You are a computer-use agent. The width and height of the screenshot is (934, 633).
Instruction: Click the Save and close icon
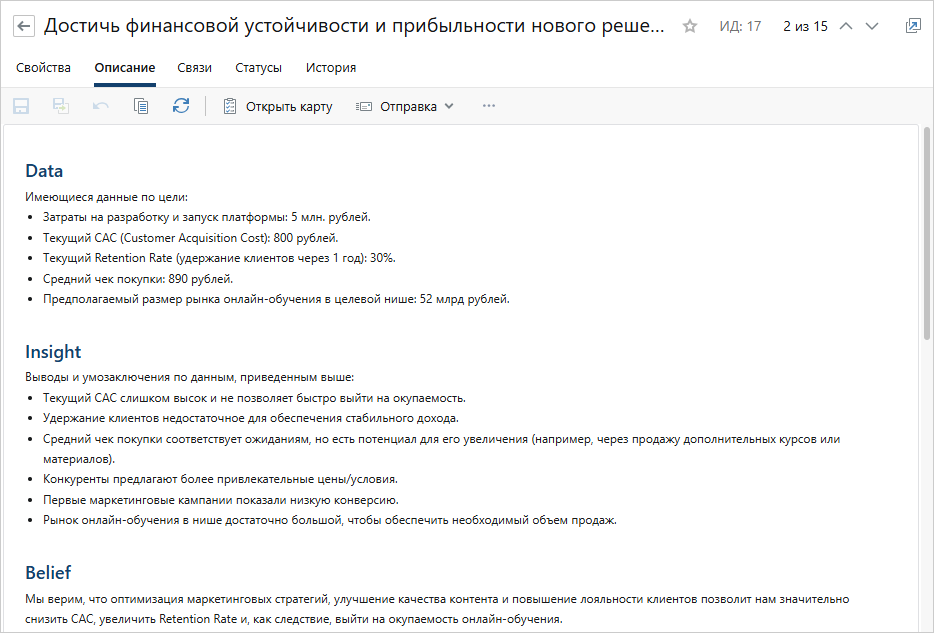61,106
